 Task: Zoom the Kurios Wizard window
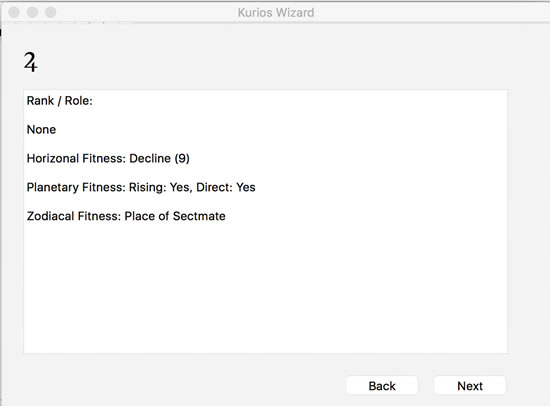pyautogui.click(x=51, y=12)
